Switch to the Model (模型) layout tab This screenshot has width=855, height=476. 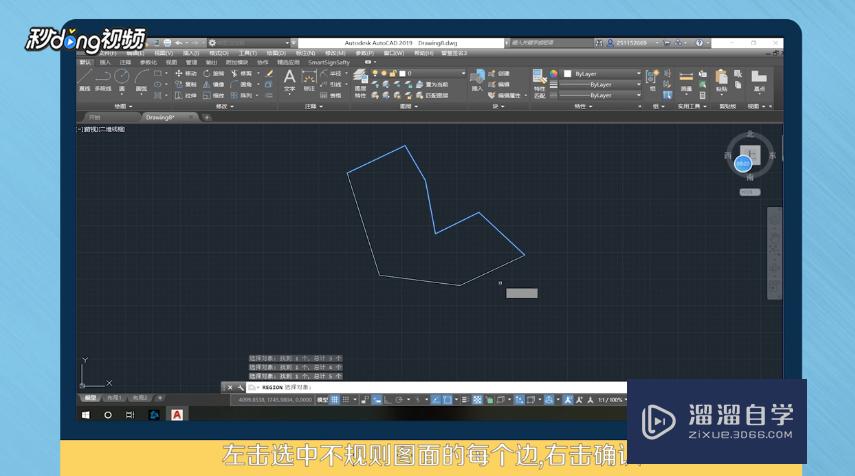click(91, 398)
